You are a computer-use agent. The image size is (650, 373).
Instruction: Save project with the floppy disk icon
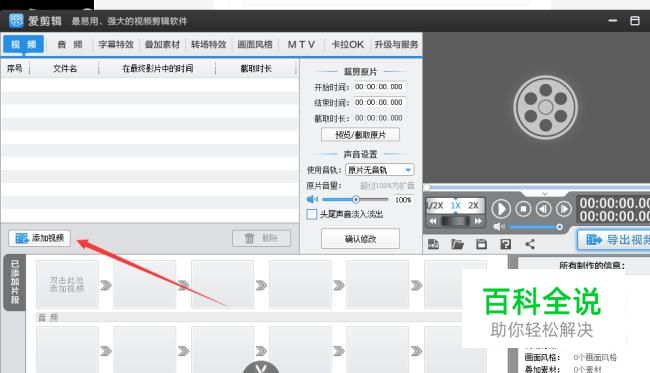coord(481,244)
